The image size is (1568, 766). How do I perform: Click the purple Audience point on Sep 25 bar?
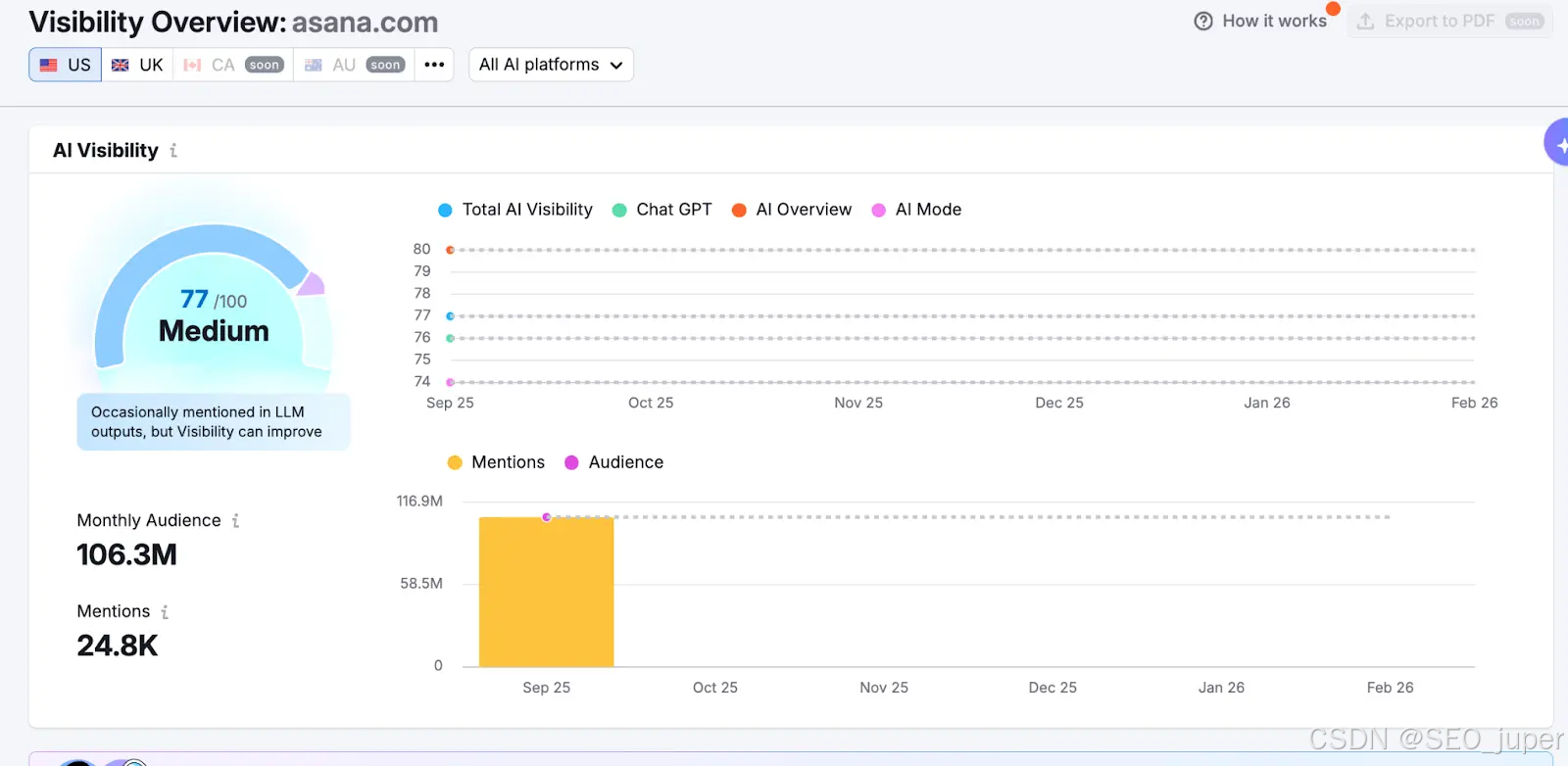547,517
